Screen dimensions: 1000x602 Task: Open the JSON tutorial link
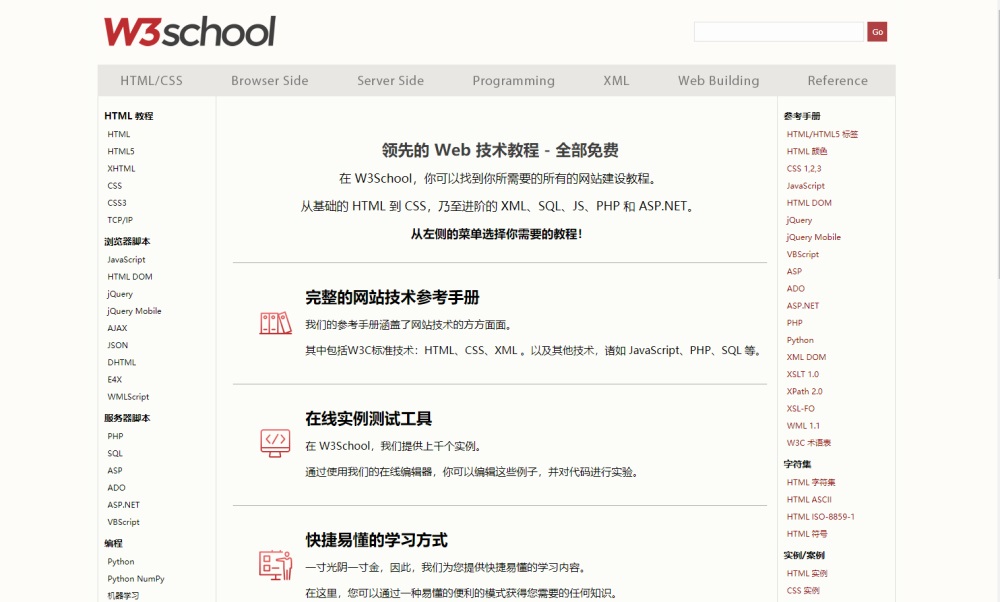pos(117,345)
